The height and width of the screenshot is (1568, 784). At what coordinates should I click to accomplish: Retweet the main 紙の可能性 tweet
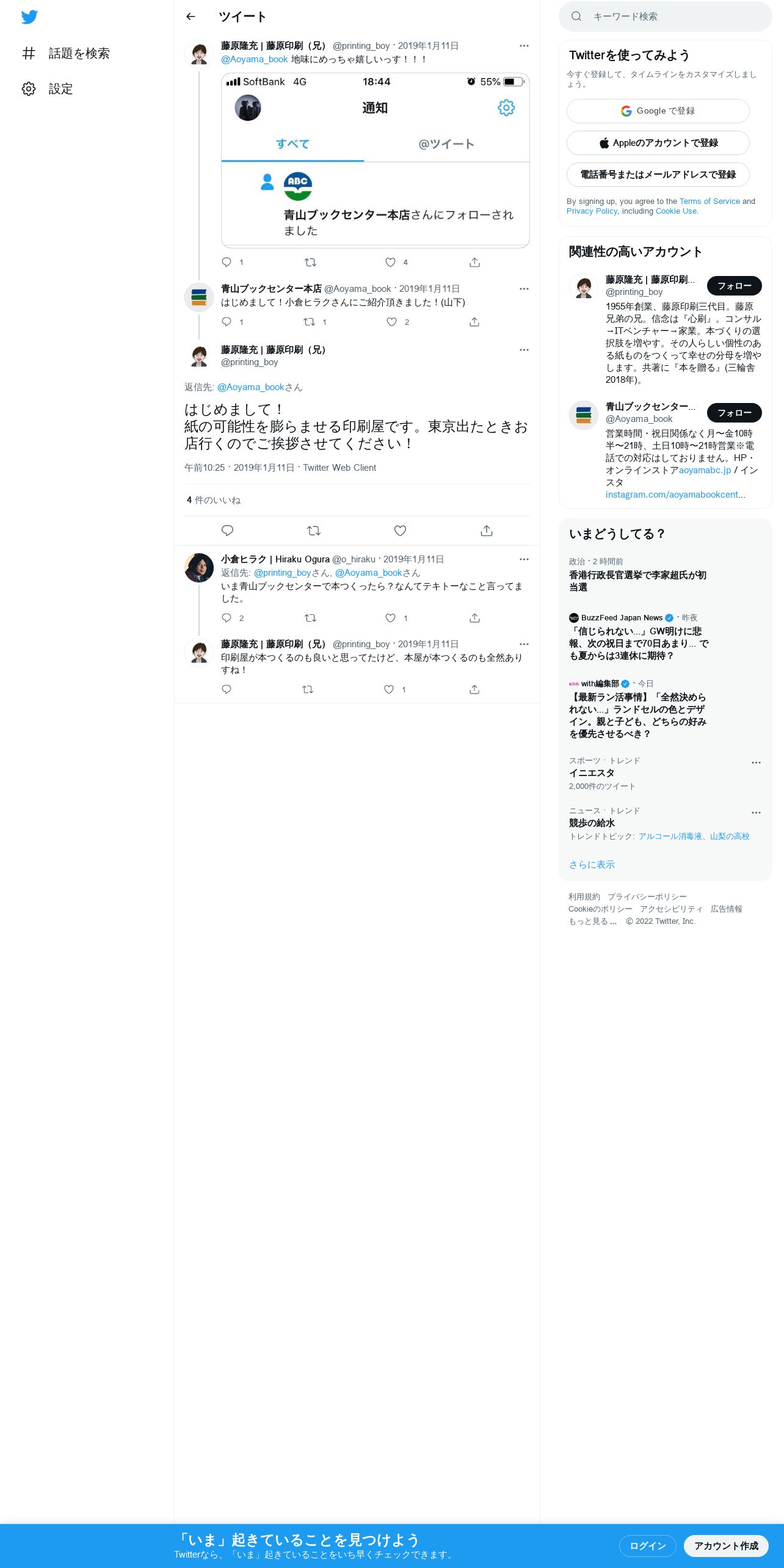point(314,531)
